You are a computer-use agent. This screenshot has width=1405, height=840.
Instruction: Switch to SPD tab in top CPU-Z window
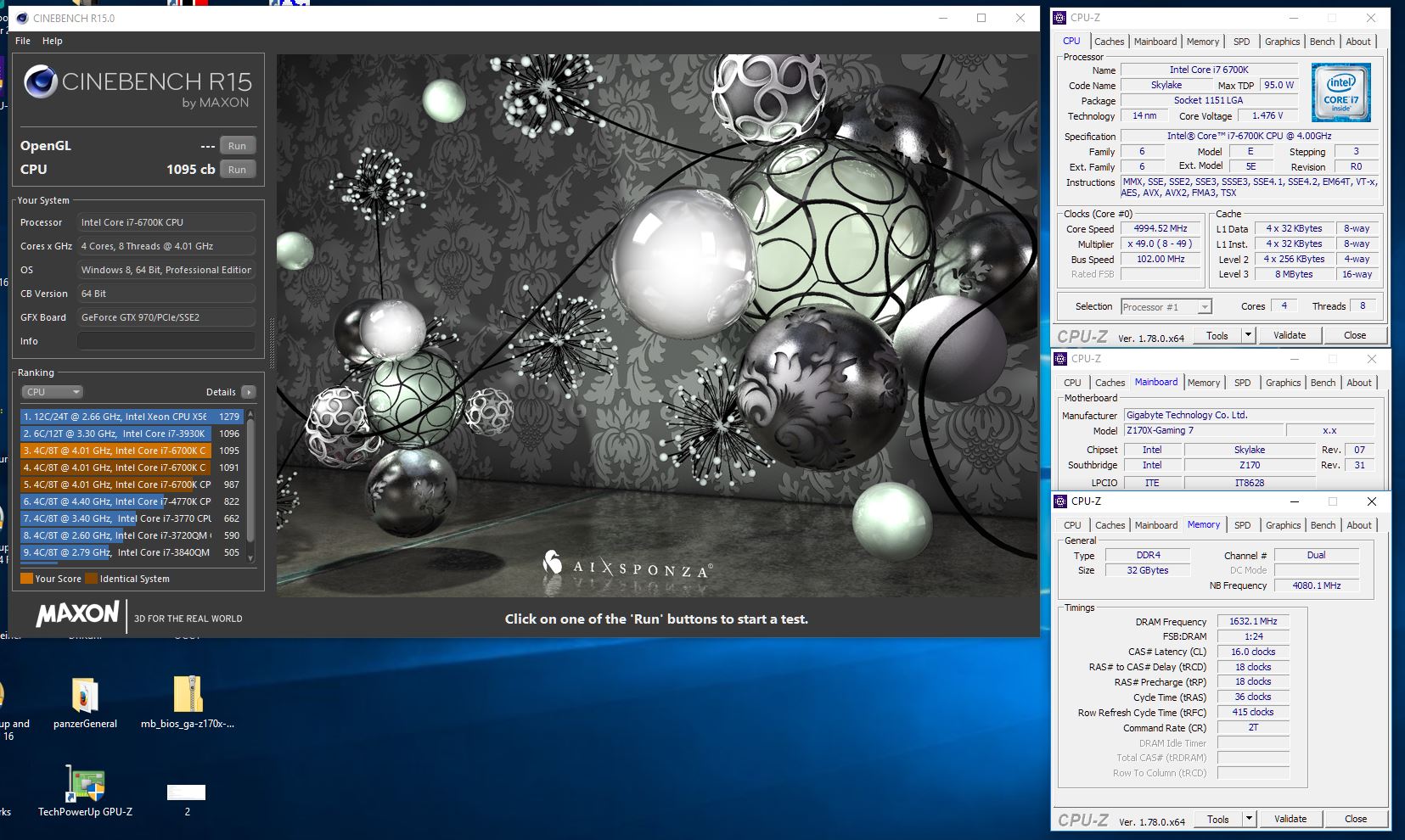(x=1241, y=42)
